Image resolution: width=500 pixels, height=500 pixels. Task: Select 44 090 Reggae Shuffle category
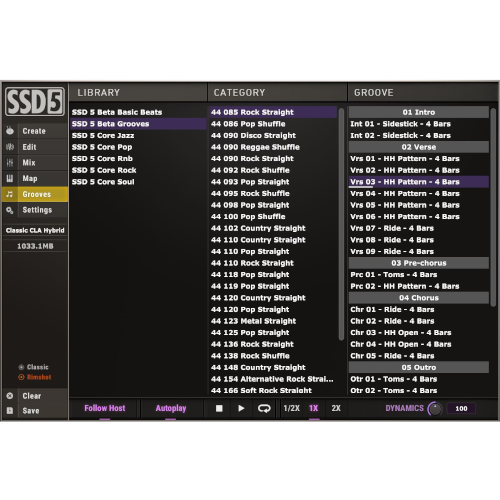pos(273,147)
